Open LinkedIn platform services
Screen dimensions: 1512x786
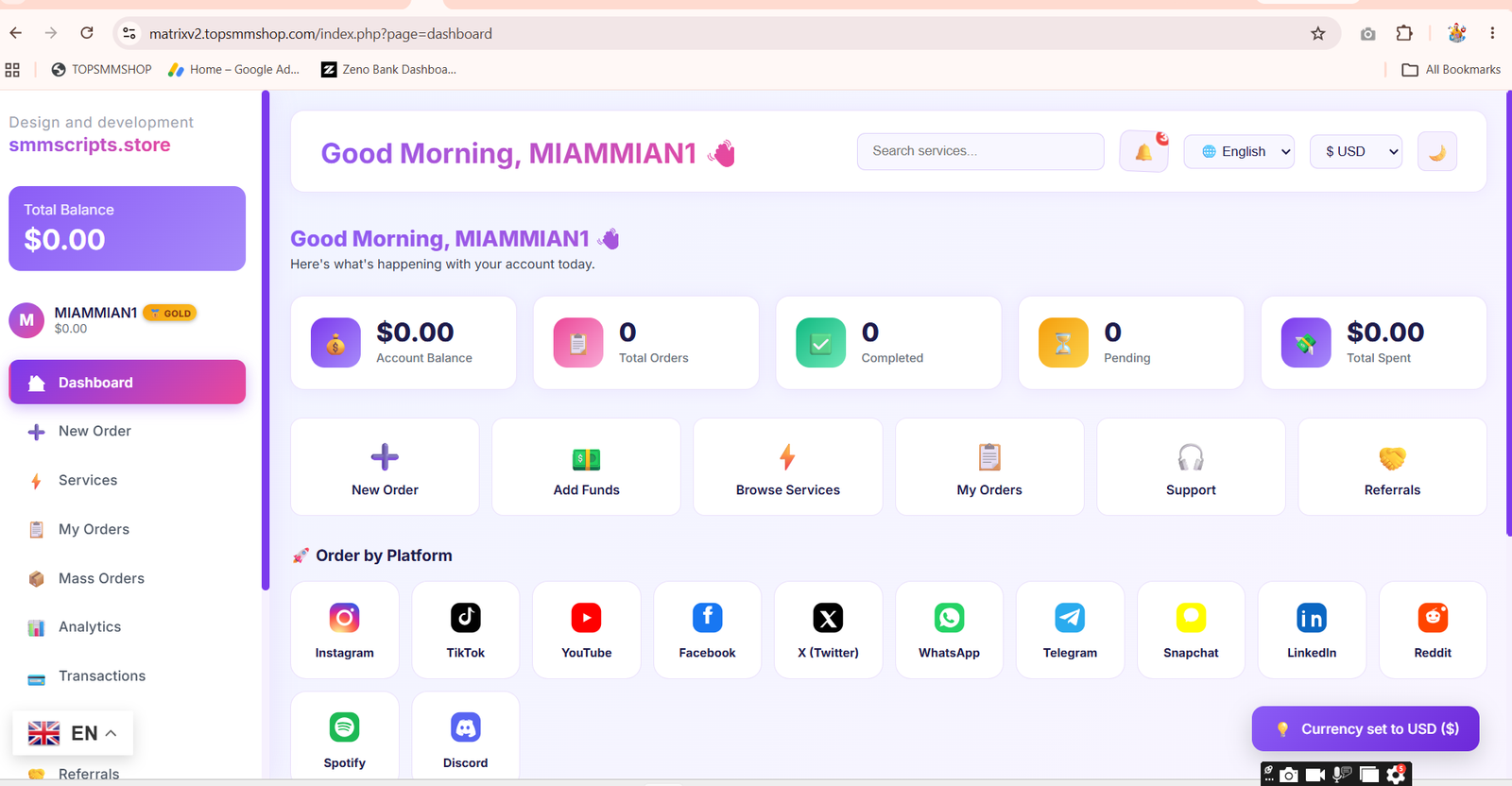[1312, 630]
